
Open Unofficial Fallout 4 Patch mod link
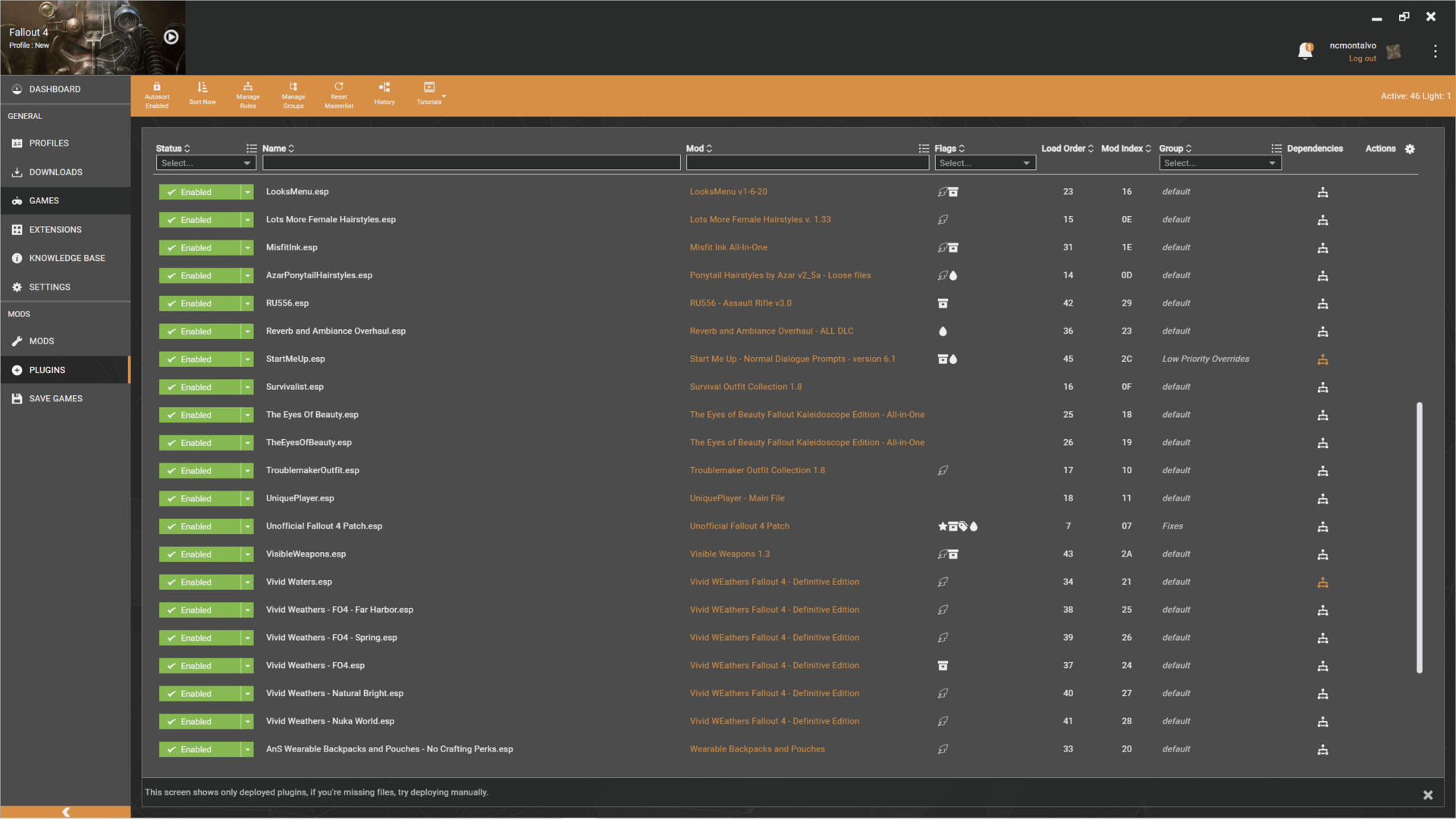[739, 526]
